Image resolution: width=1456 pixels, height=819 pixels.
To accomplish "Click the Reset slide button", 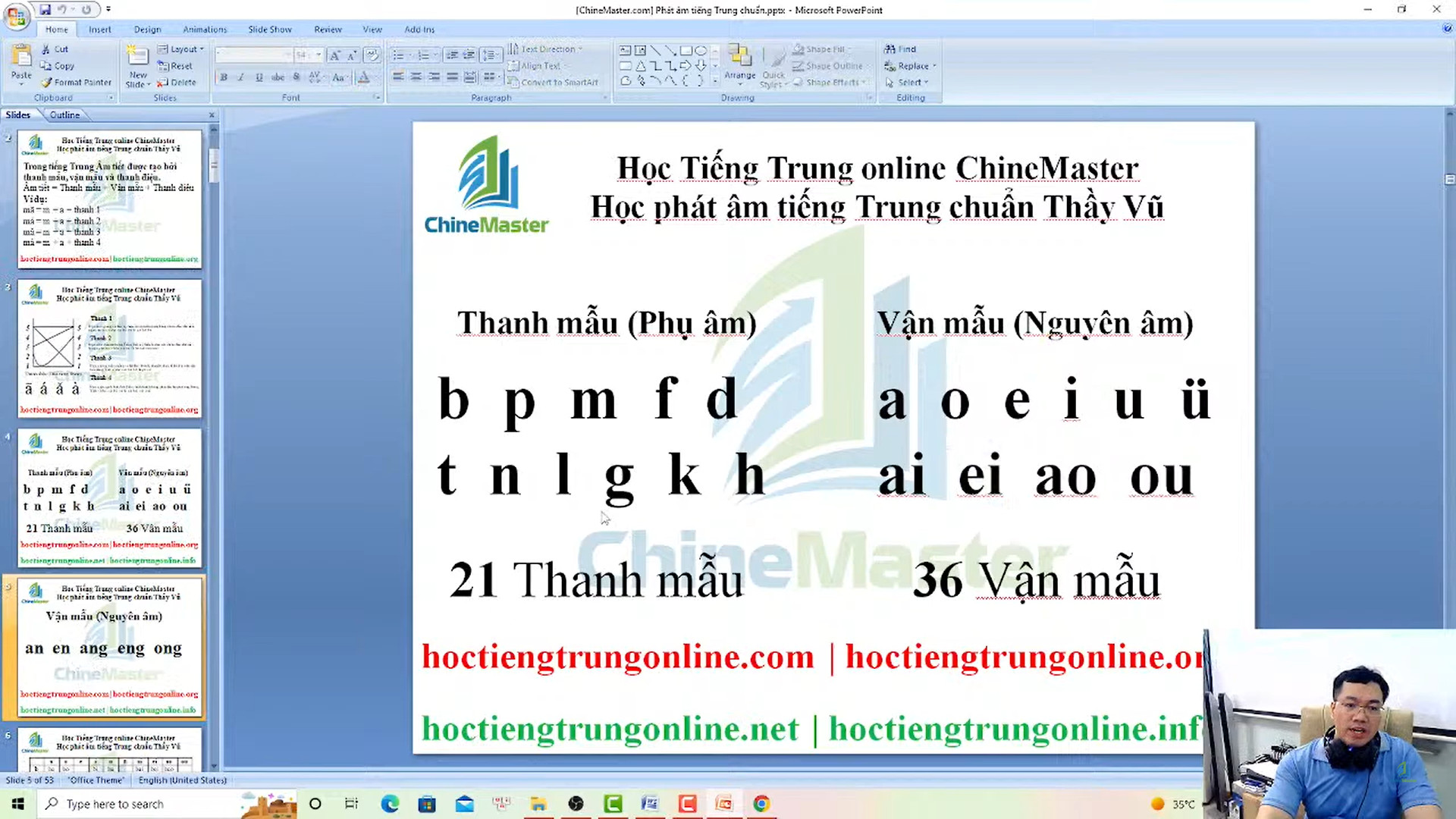I will 176,66.
